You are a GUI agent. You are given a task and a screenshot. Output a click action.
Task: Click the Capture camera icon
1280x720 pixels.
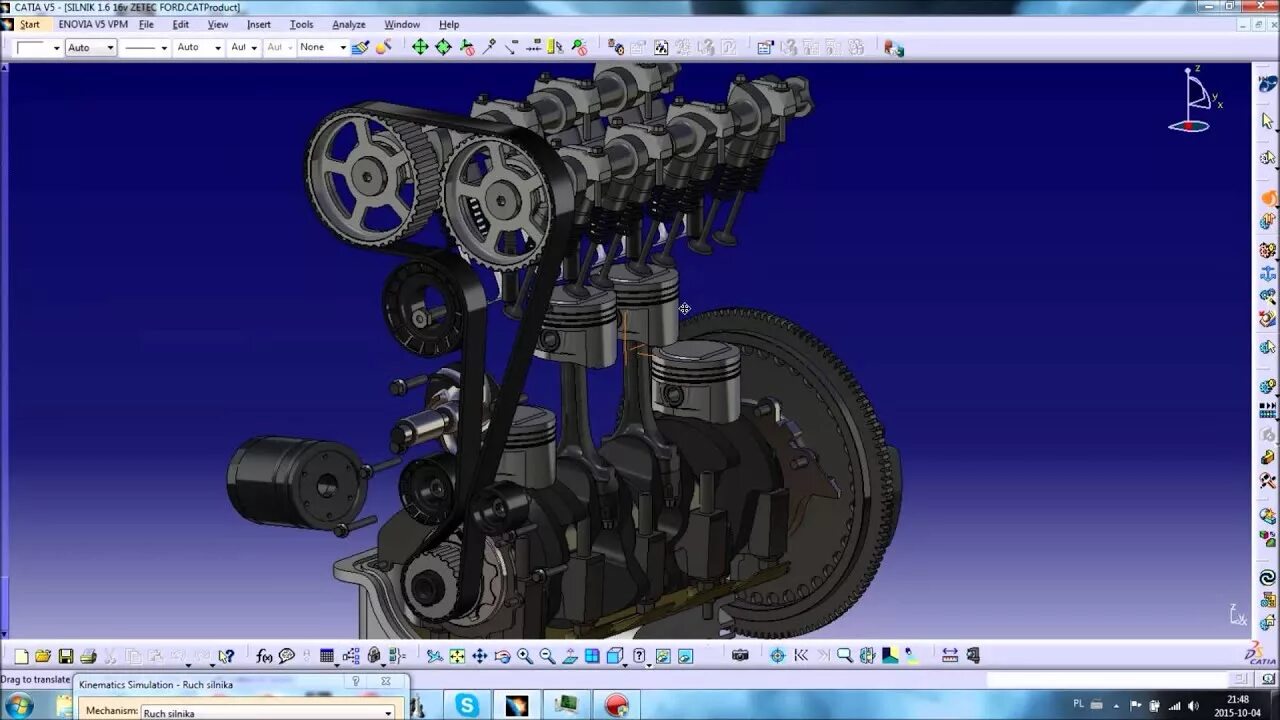(740, 656)
